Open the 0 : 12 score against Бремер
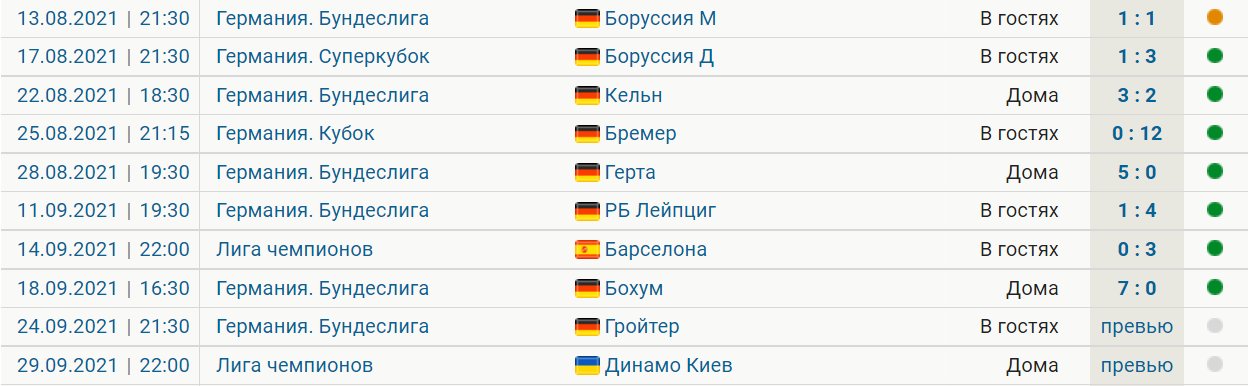Viewport: 1248px width, 386px height. pyautogui.click(x=1137, y=134)
